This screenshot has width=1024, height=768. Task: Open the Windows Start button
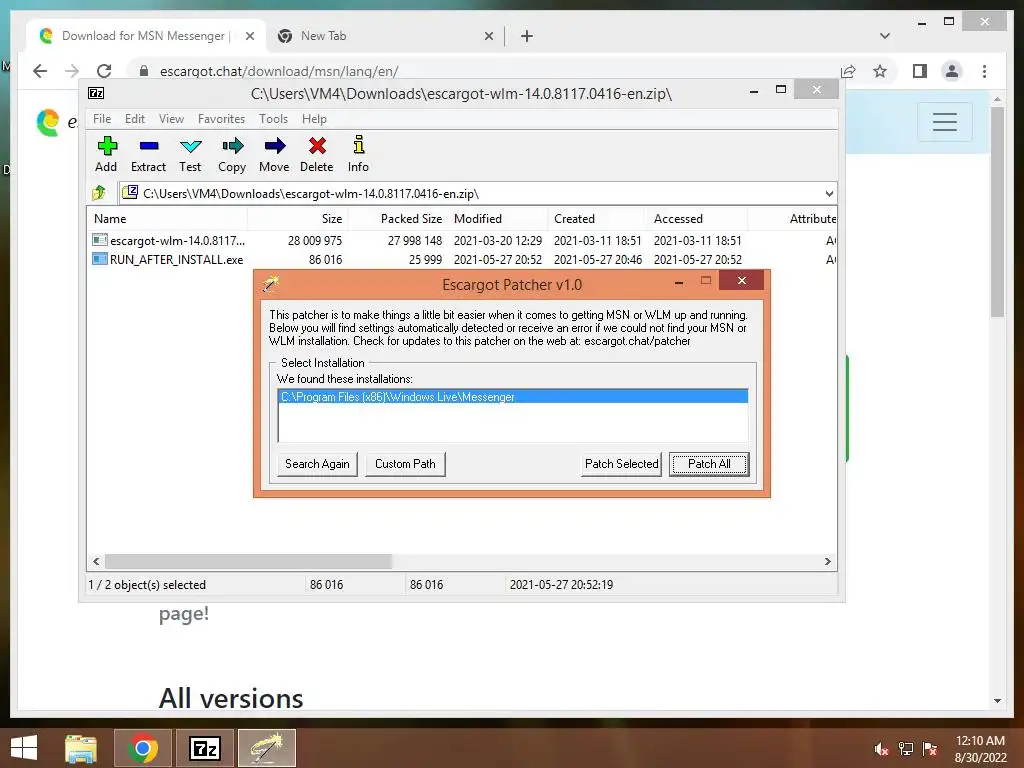coord(24,748)
